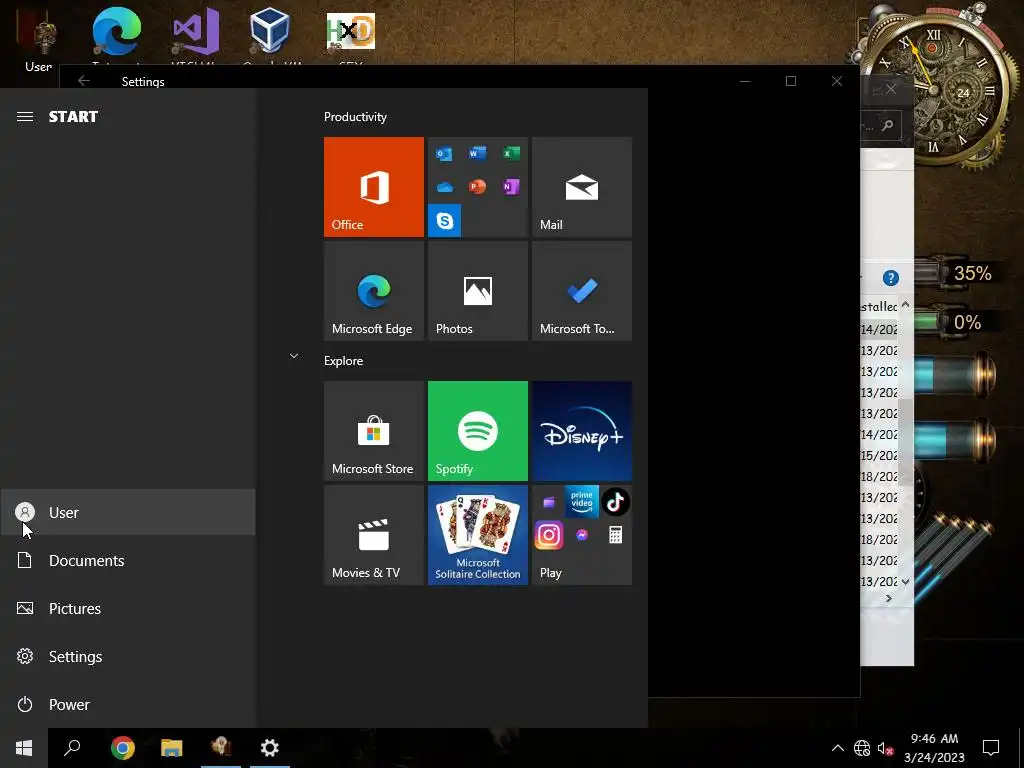Viewport: 1024px width, 768px height.
Task: Select the Explore group header
Action: pyautogui.click(x=344, y=360)
